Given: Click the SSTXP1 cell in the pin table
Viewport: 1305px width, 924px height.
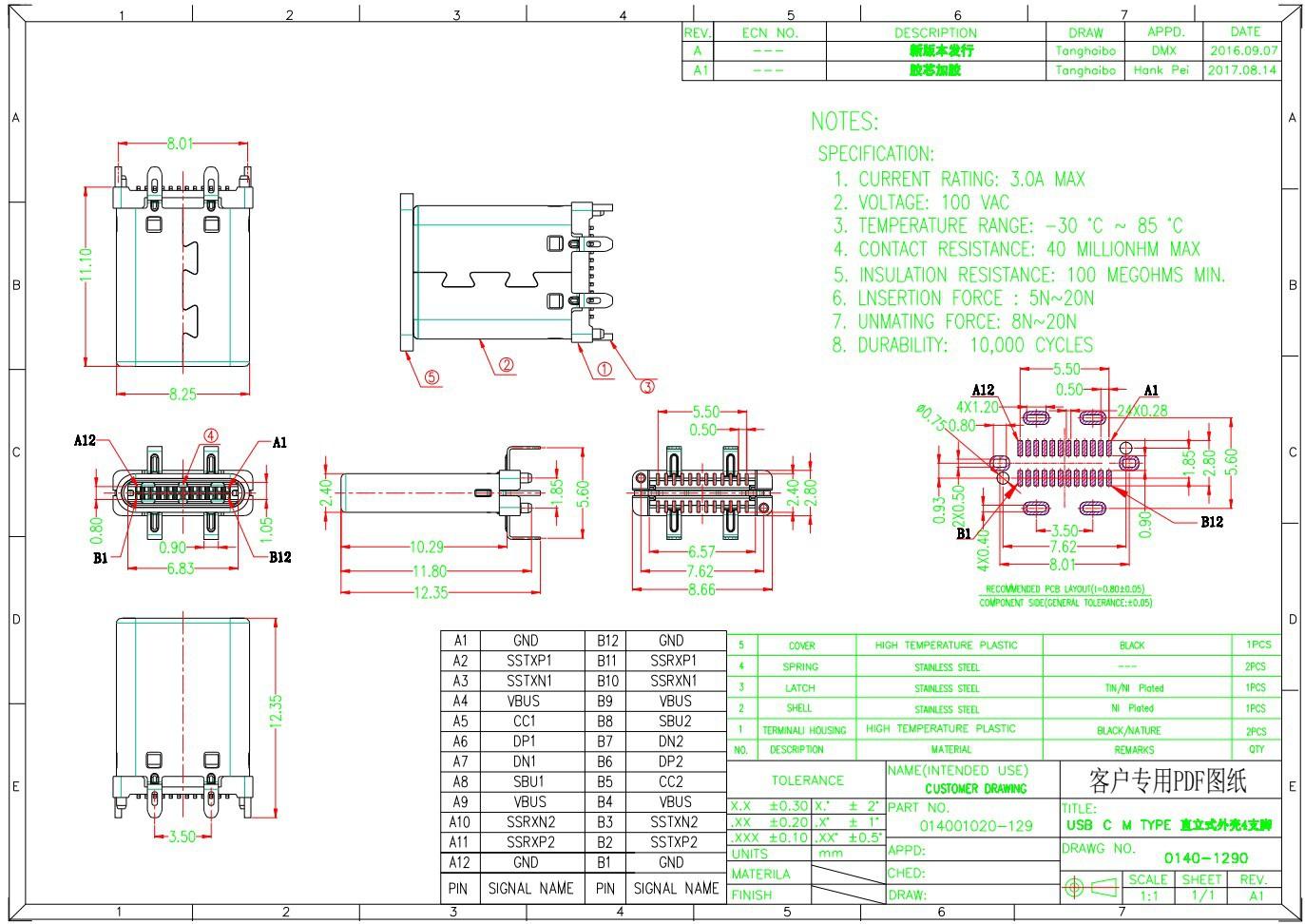Looking at the screenshot, I should coord(529,661).
